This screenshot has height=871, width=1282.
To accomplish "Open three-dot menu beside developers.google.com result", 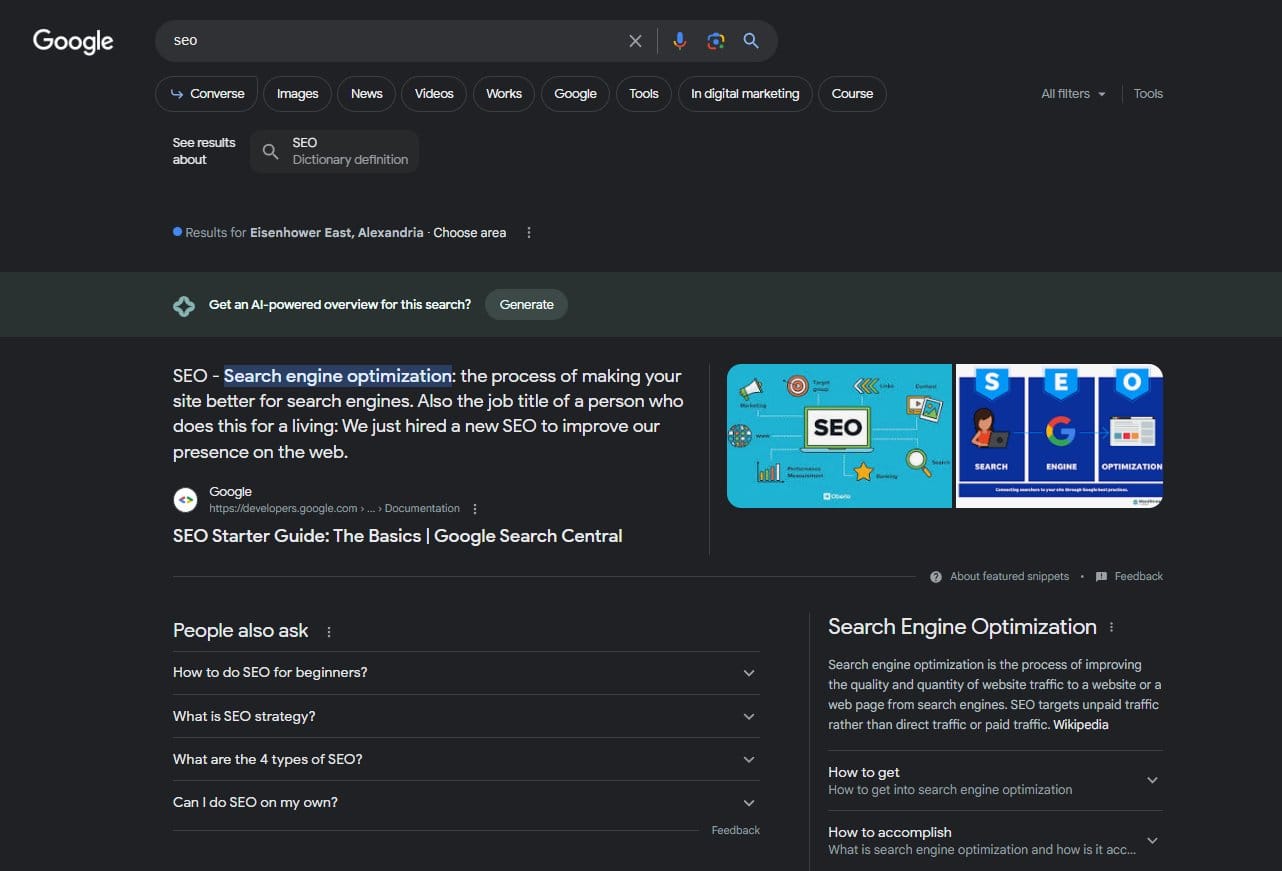I will (475, 509).
